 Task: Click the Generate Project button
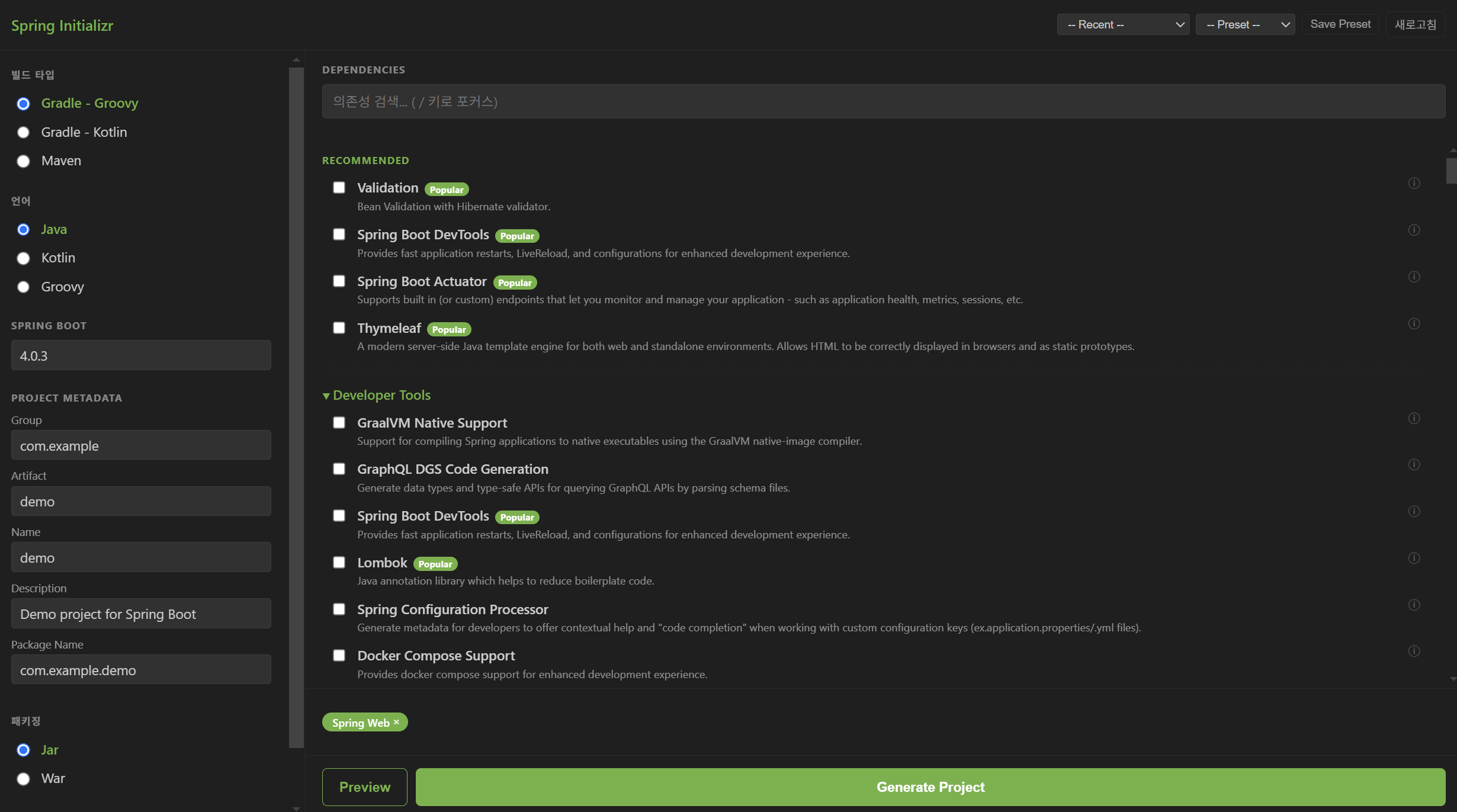coord(930,787)
